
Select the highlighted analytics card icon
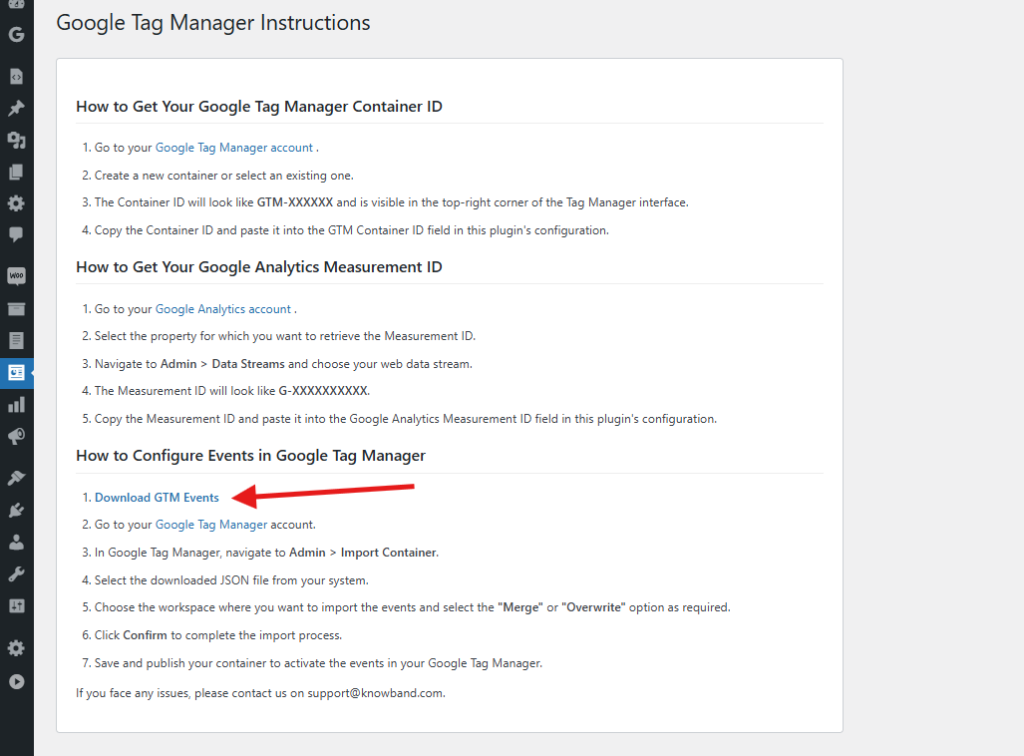[x=16, y=373]
